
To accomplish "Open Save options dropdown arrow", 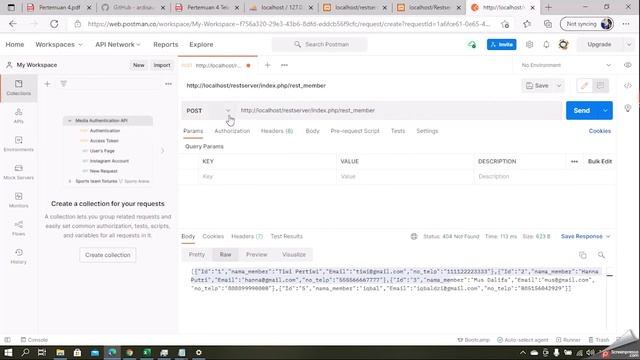I will point(559,86).
